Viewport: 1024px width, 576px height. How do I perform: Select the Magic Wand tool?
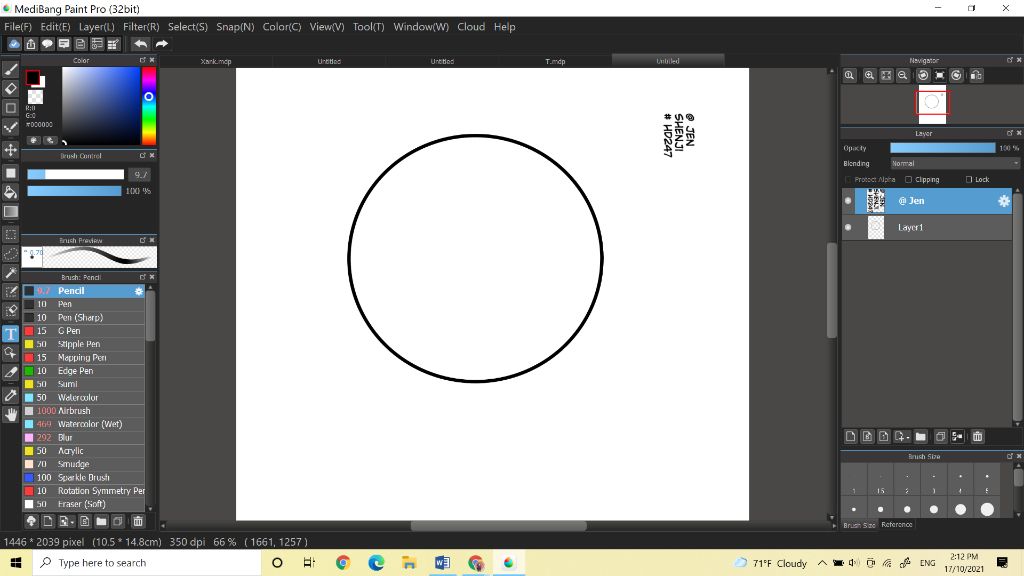coord(10,272)
